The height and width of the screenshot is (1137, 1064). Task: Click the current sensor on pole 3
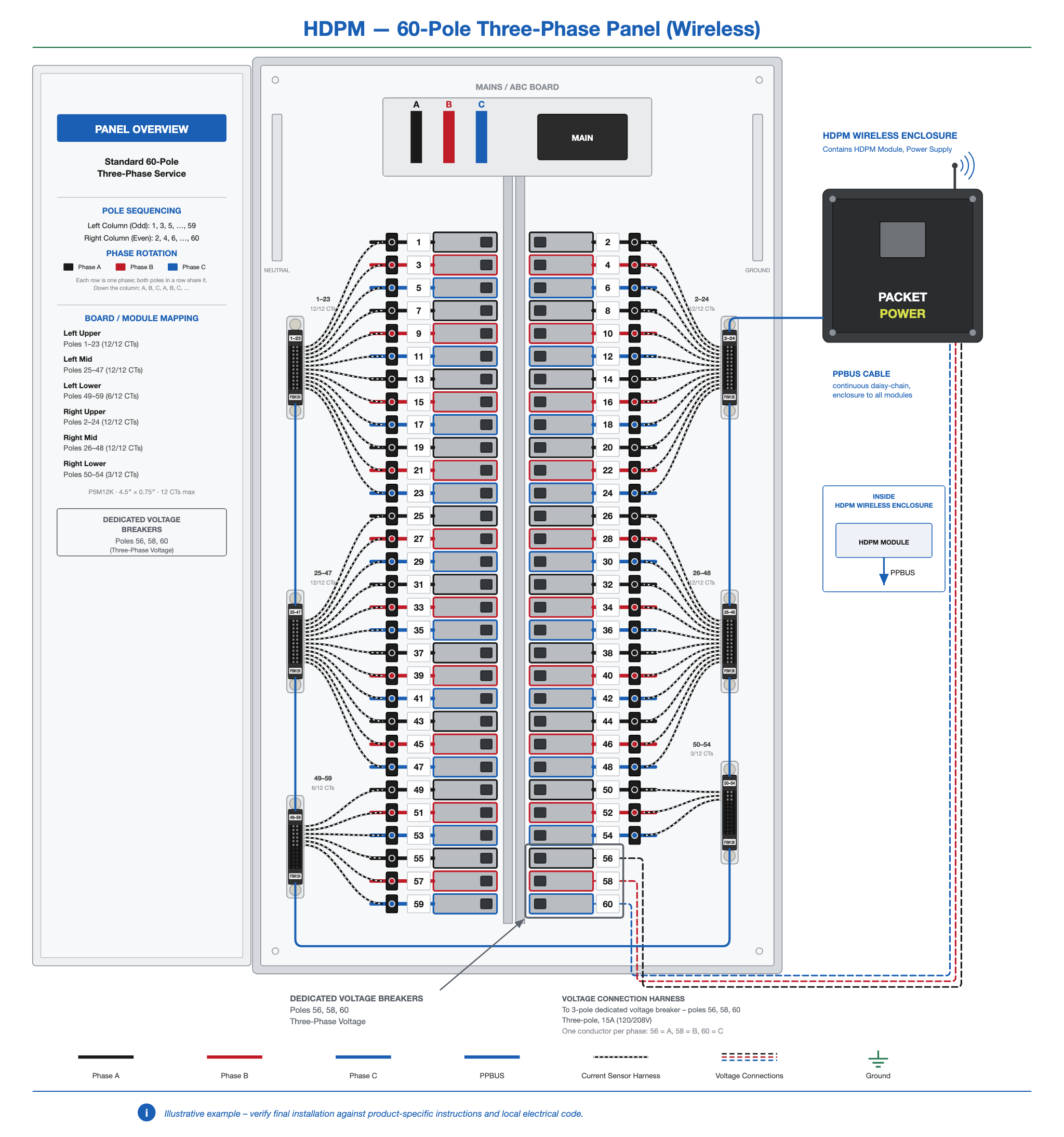[392, 266]
